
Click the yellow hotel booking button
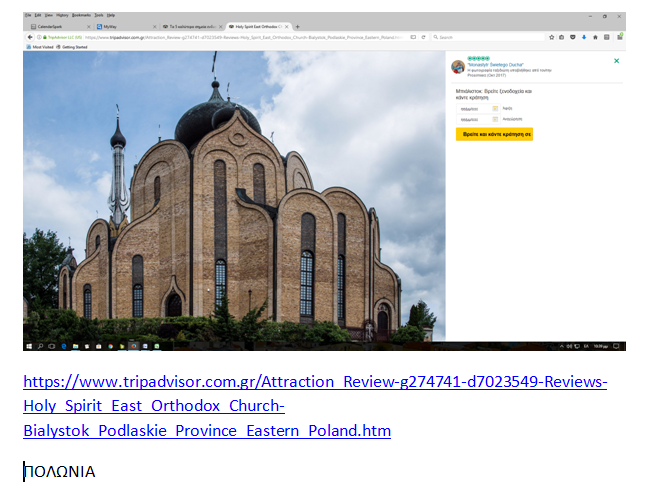[x=494, y=133]
